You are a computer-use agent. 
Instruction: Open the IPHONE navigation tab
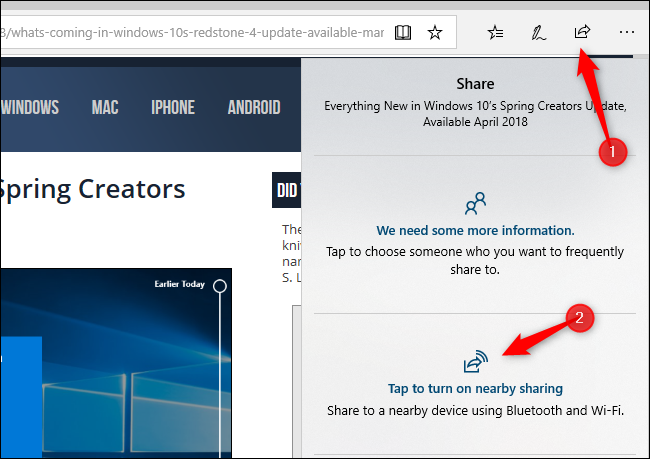coord(173,107)
